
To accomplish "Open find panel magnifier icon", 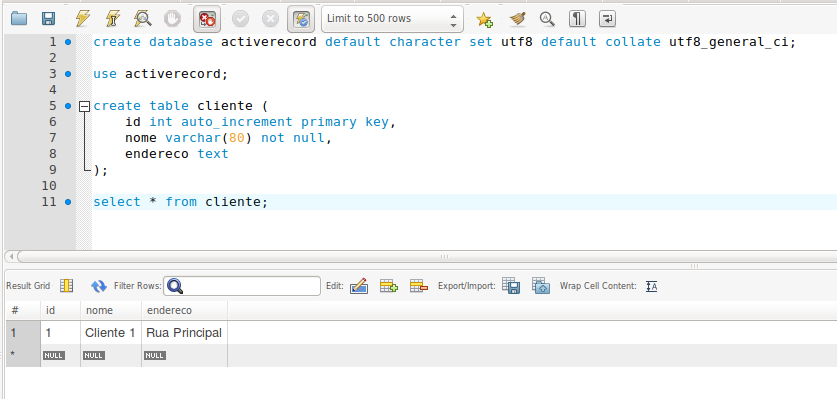I will tap(547, 19).
